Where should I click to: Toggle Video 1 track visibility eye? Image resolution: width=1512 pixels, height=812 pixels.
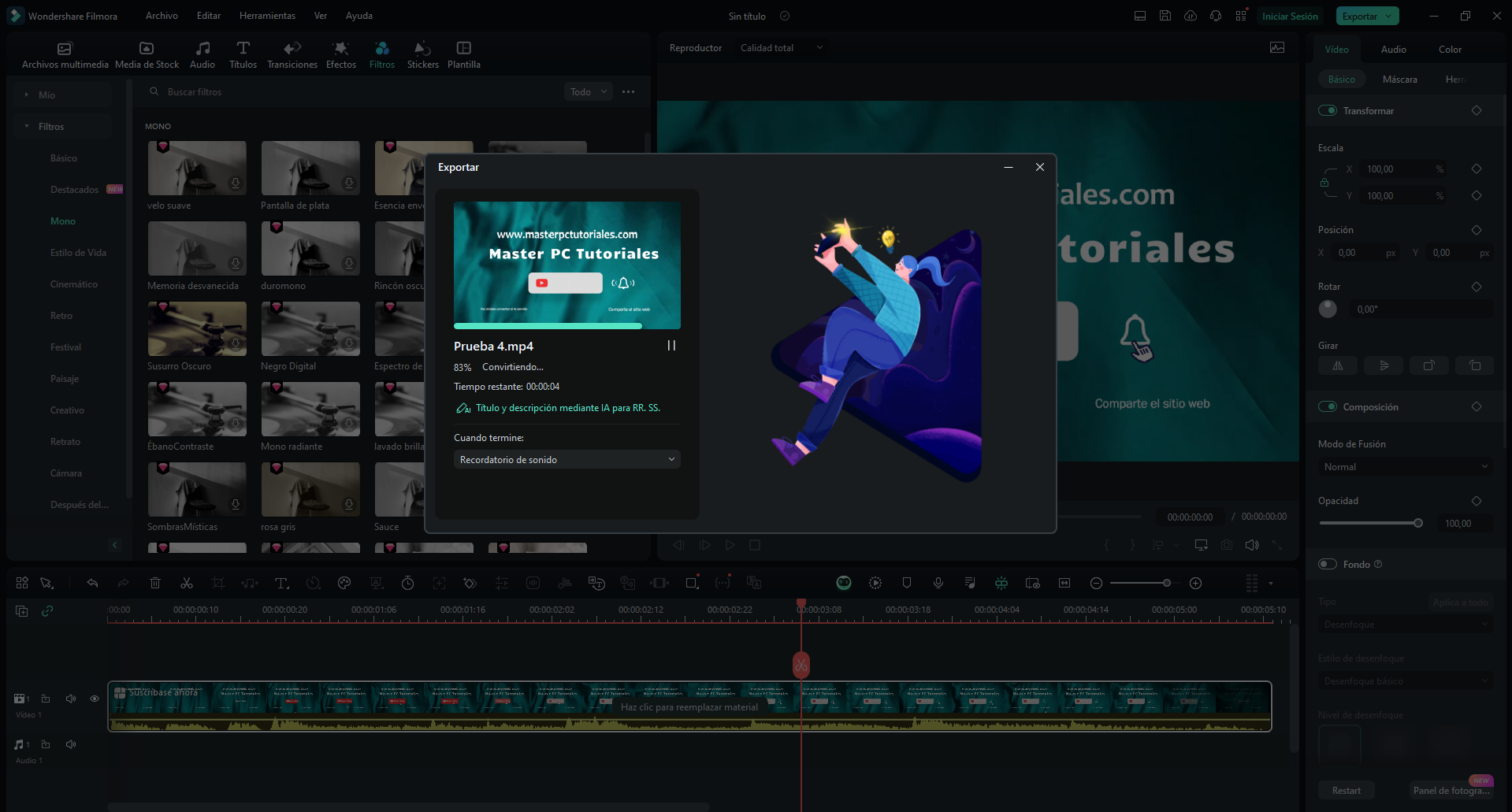(95, 699)
